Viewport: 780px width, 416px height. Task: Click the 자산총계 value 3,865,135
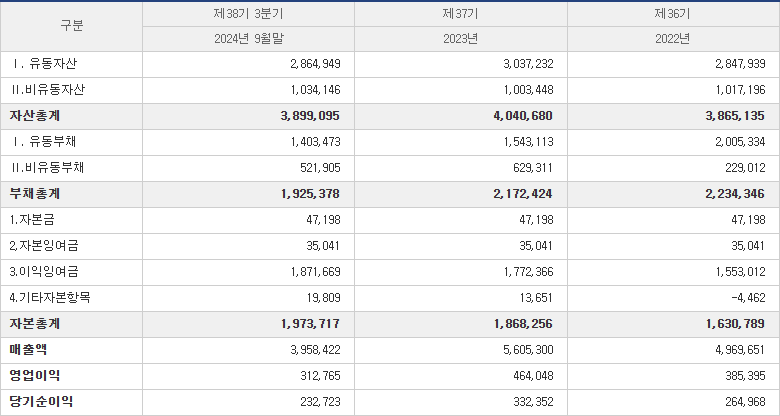pyautogui.click(x=735, y=116)
